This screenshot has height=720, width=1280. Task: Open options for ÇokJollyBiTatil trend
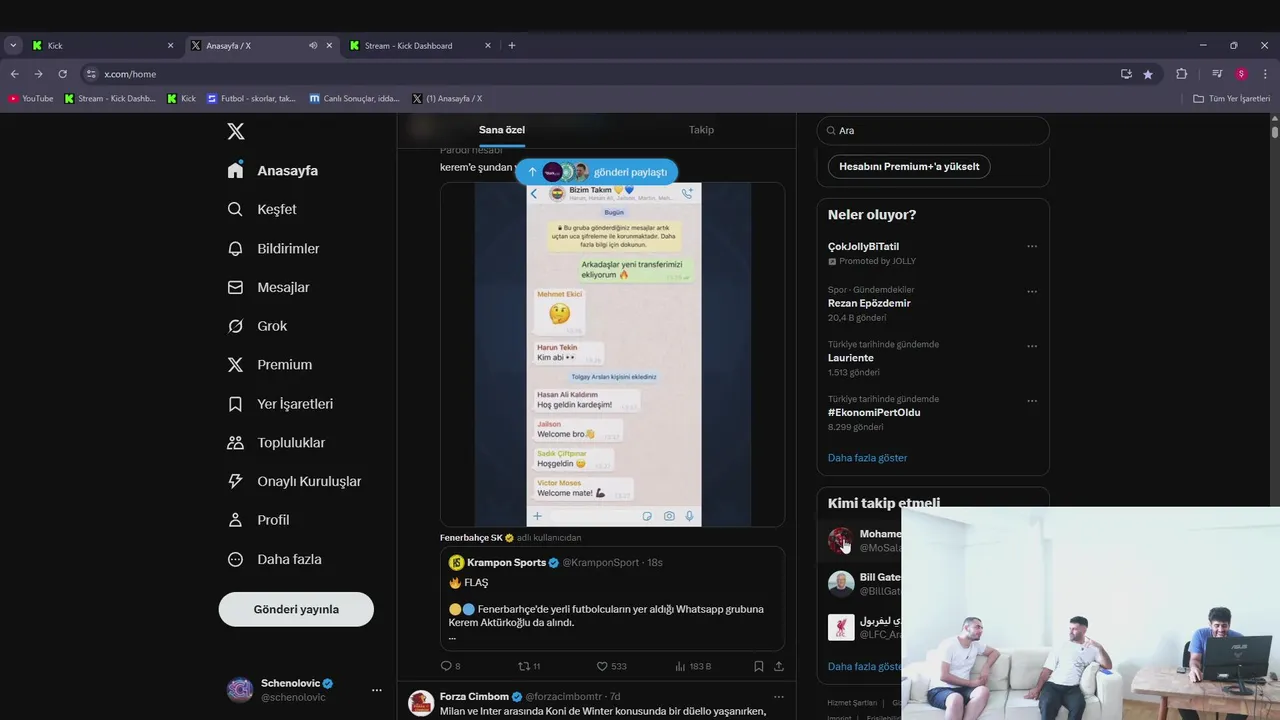[1032, 246]
